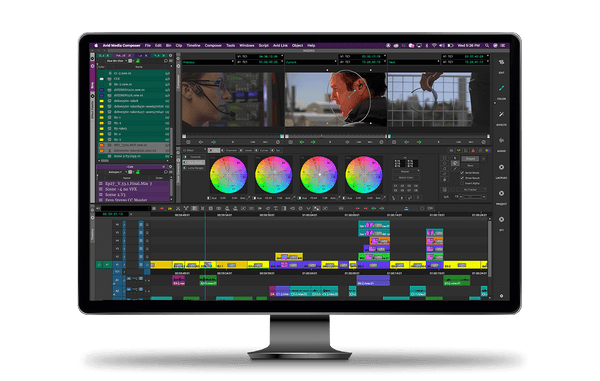Image resolution: width=600 pixels, height=381 pixels.
Task: Toggle the Invert Alpha checkbox
Action: point(462,183)
